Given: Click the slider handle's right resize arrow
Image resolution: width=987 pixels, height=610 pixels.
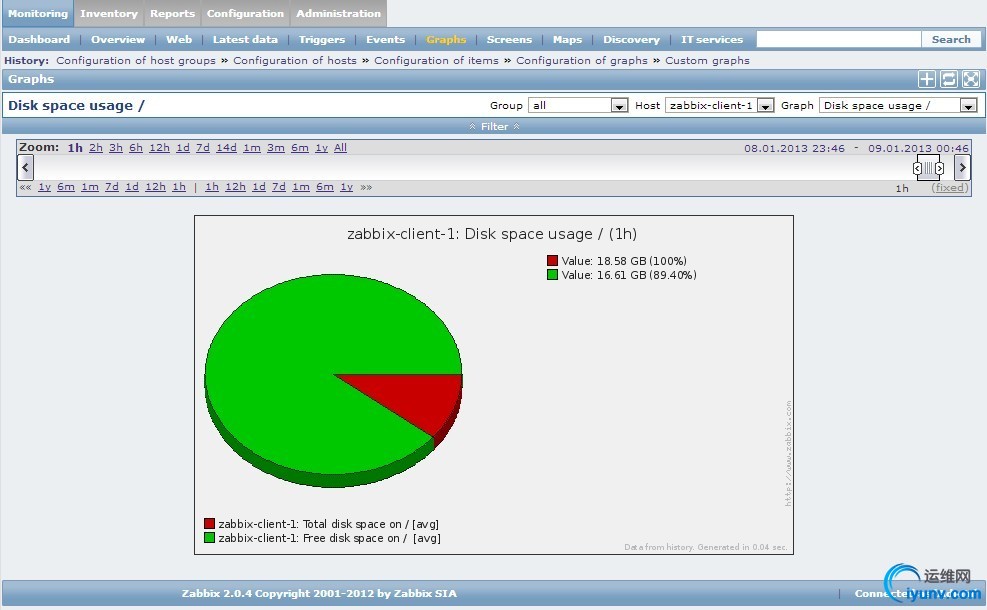Looking at the screenshot, I should (x=939, y=168).
